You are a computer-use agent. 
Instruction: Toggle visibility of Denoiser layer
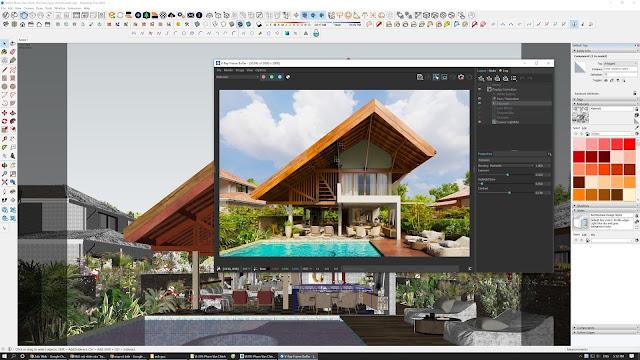coord(480,117)
